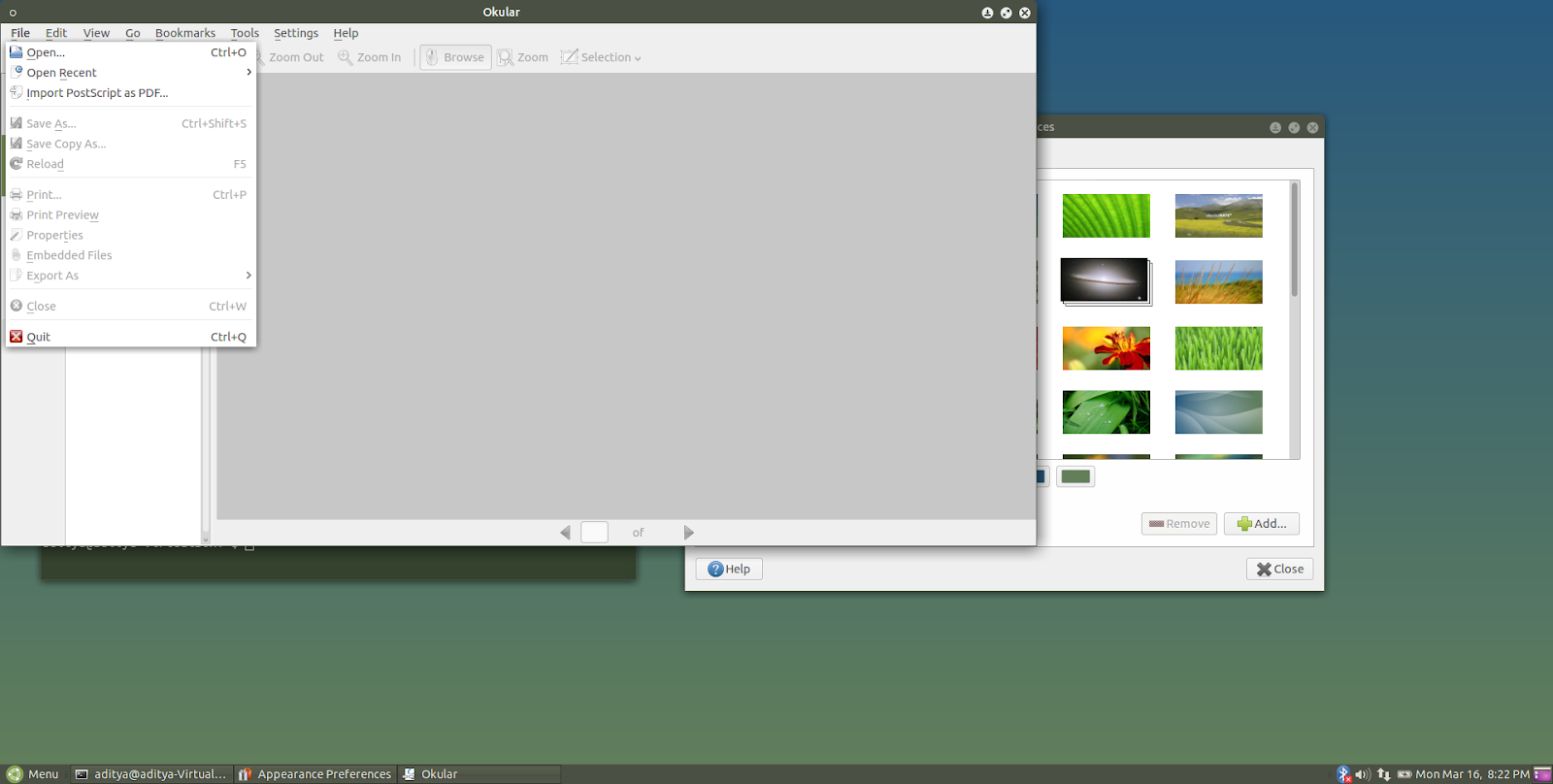Open the Go menu
The width and height of the screenshot is (1553, 784).
point(133,33)
